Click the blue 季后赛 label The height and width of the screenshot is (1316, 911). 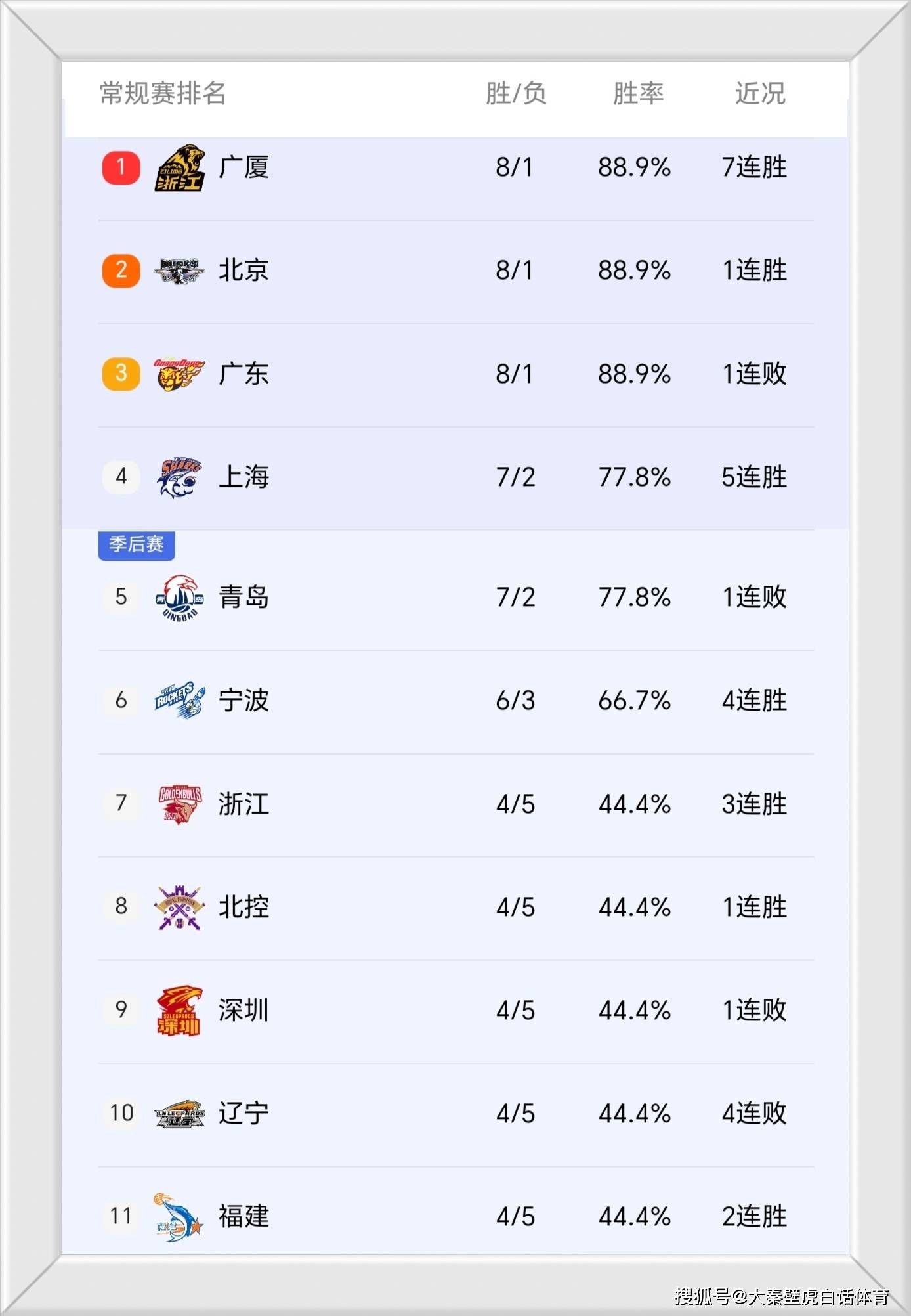[x=137, y=544]
